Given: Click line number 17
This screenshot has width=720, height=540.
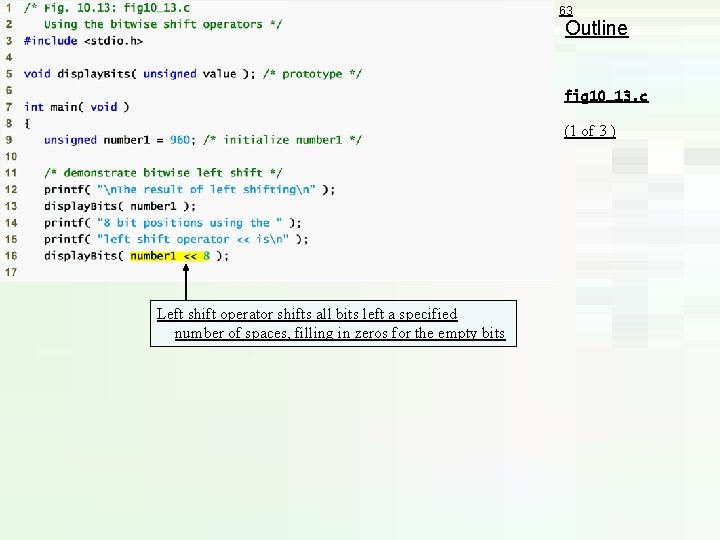Looking at the screenshot, I should (11, 272).
